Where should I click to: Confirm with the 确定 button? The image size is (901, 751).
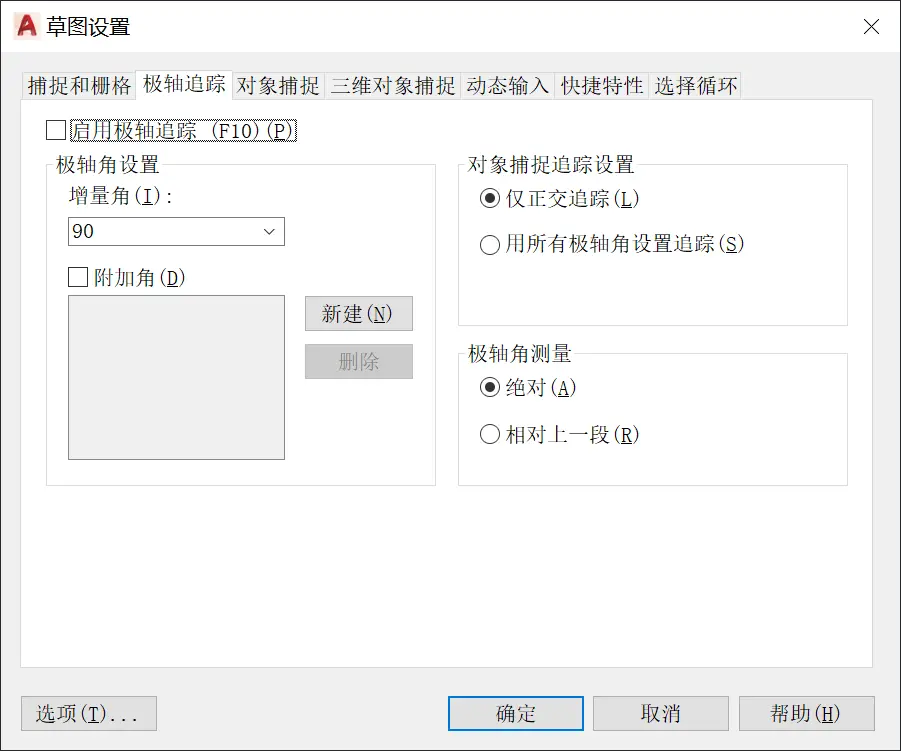[x=515, y=714]
